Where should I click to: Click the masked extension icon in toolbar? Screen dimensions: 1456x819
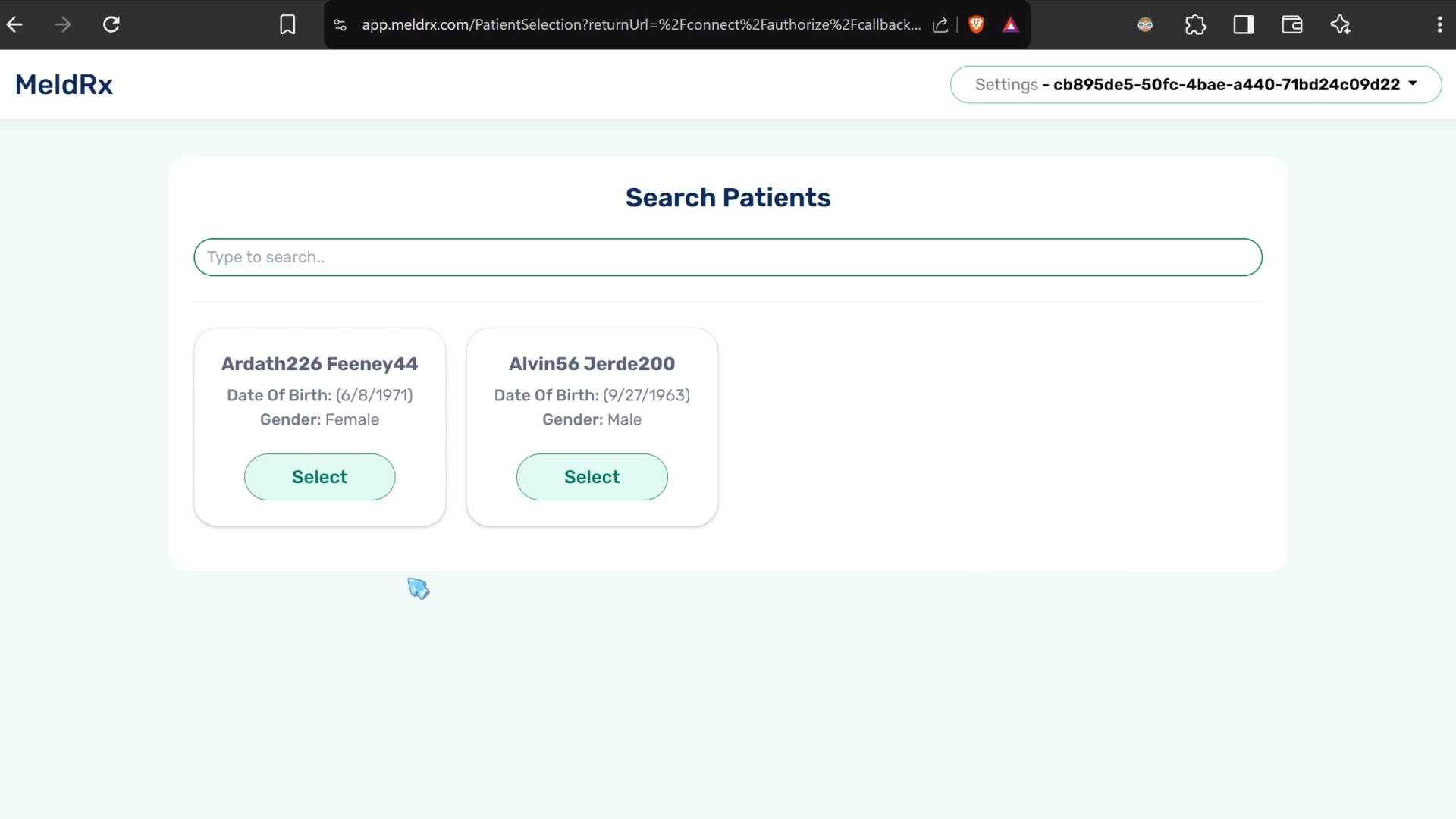[1145, 25]
